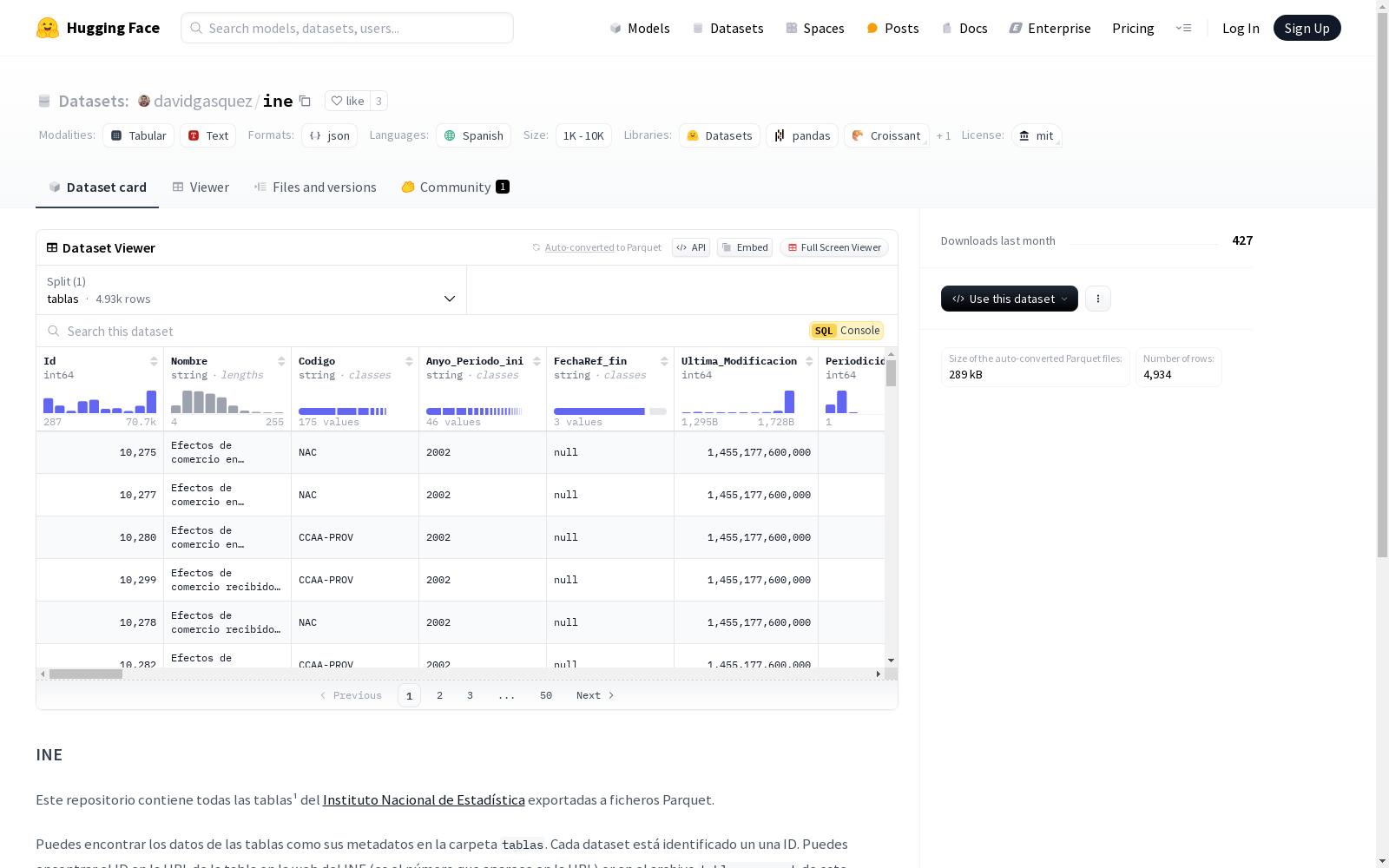Sort by the Ultima_Modificacion column arrows
This screenshot has height=868, width=1389.
click(x=809, y=361)
